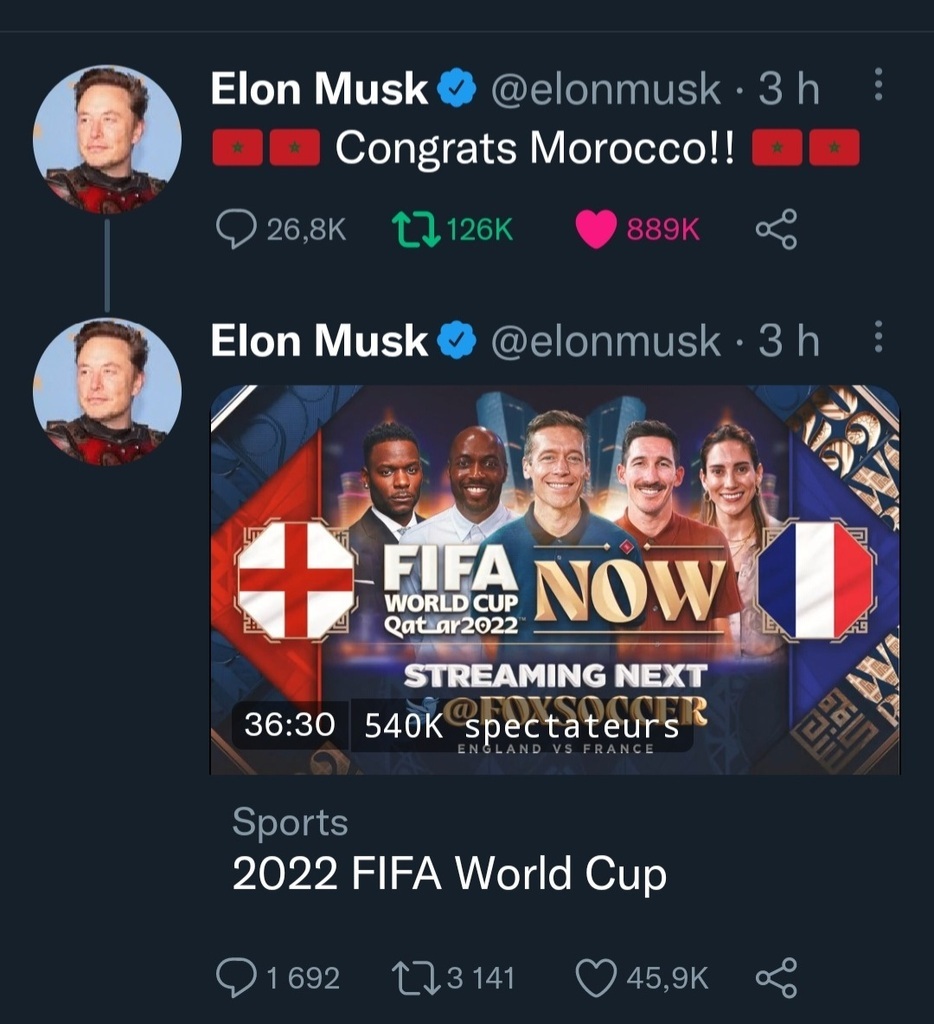The width and height of the screenshot is (934, 1024).
Task: Open the "2022 FIFA World Cup" event title
Action: click(x=448, y=874)
